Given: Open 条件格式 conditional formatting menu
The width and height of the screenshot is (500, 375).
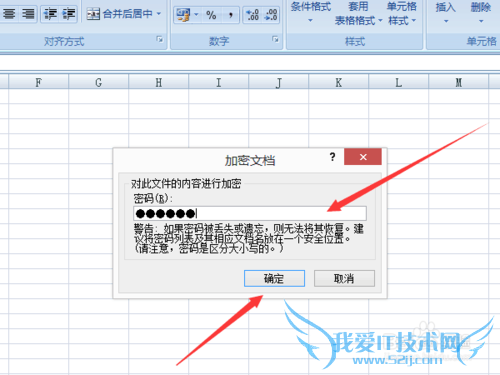Looking at the screenshot, I should [311, 13].
